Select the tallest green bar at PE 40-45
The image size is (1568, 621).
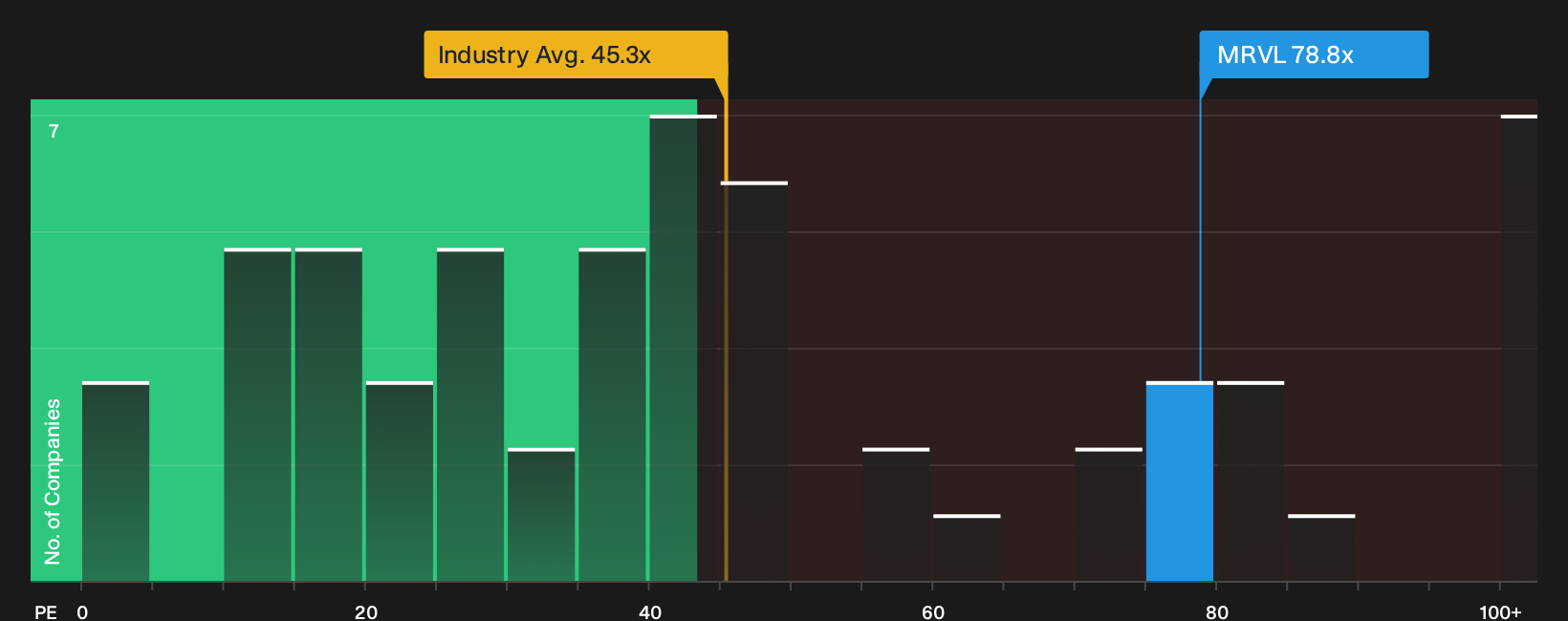683,349
